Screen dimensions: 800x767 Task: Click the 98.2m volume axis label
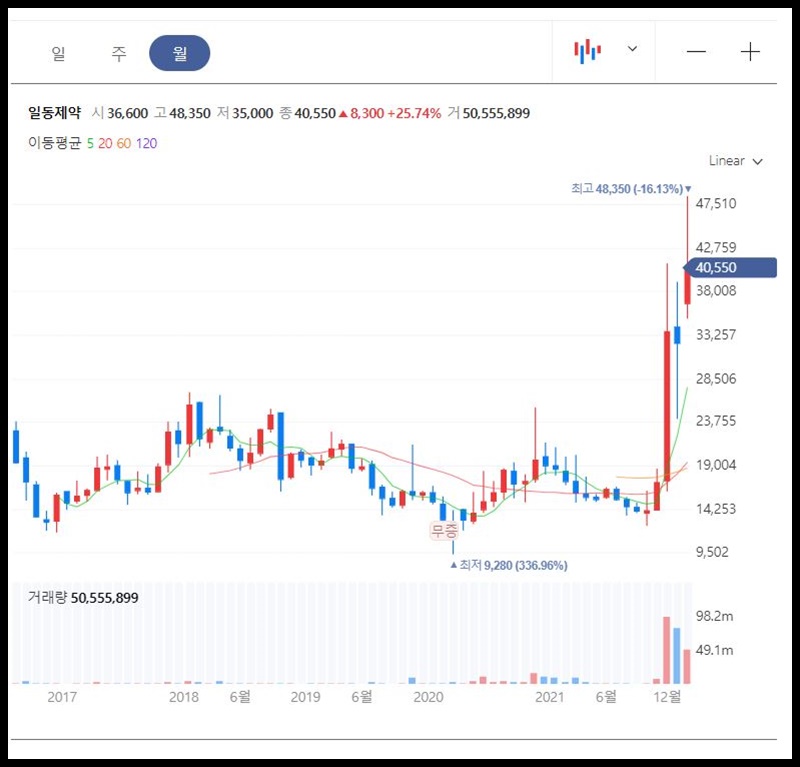(714, 616)
